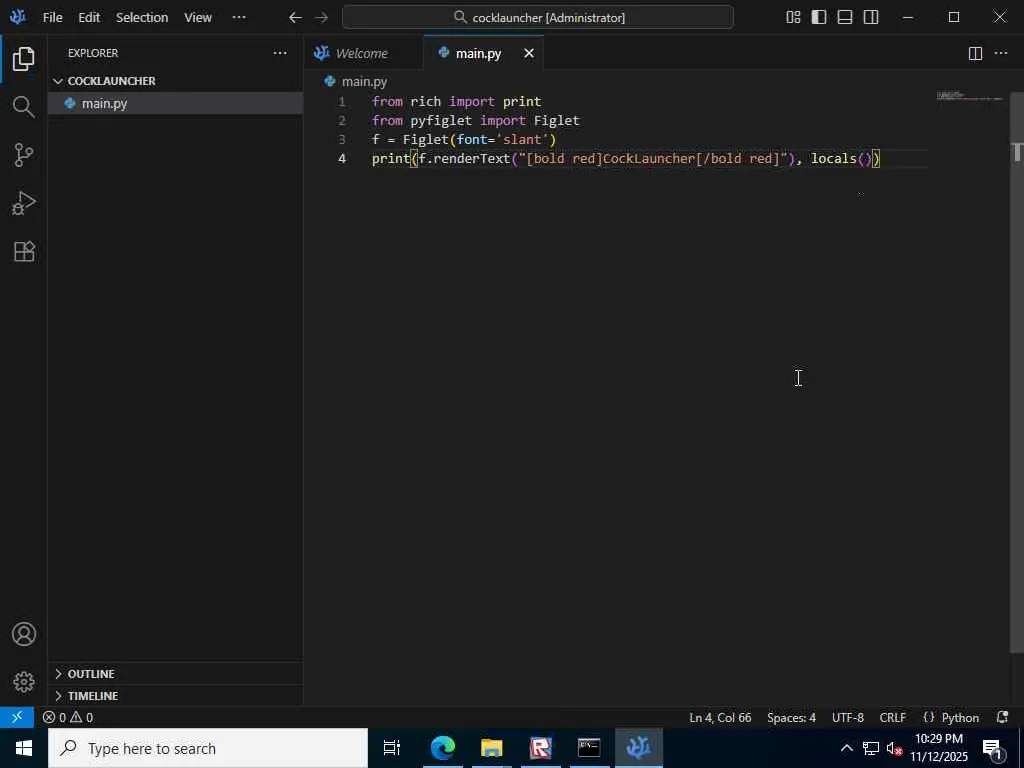The image size is (1024, 768).
Task: Open the overflow menu ellipsis in menu bar
Action: 239,18
